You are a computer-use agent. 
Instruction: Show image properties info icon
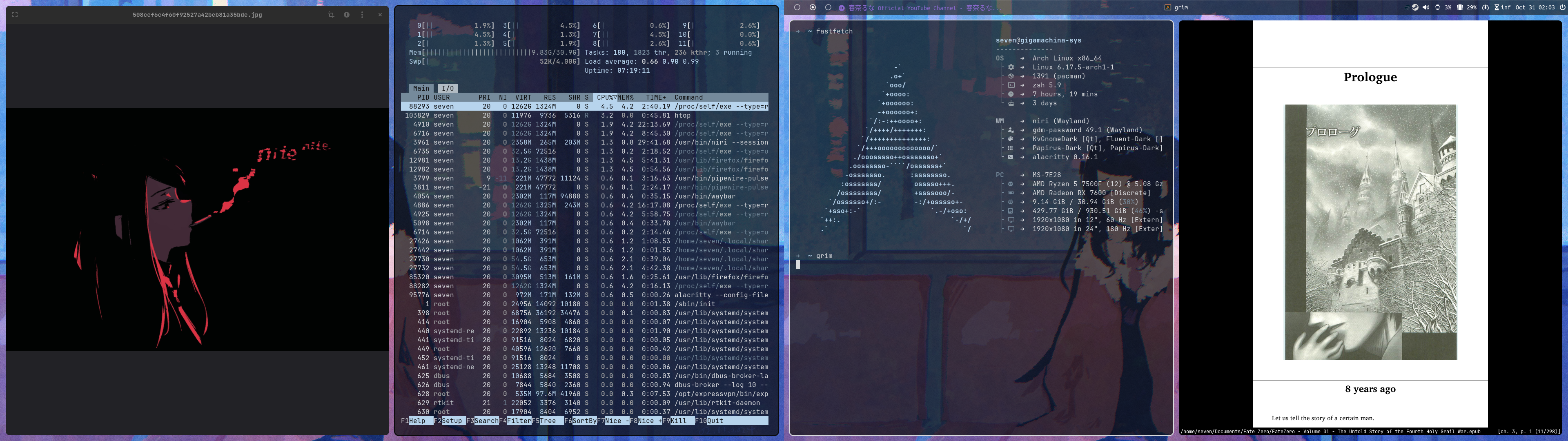click(x=346, y=15)
